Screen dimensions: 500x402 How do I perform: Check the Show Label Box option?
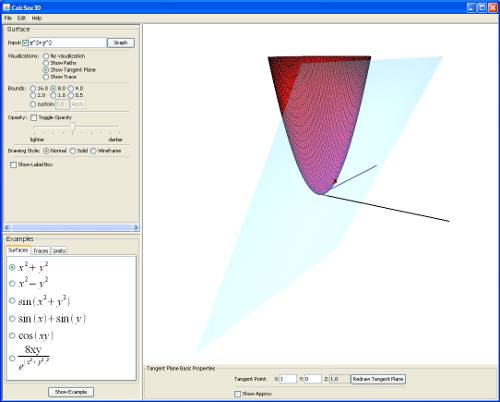pos(13,165)
